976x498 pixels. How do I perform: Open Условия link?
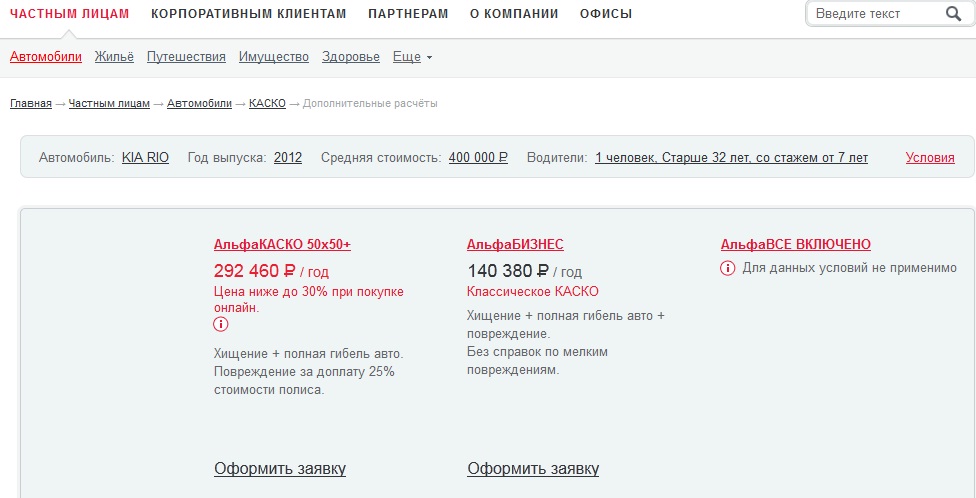point(930,157)
